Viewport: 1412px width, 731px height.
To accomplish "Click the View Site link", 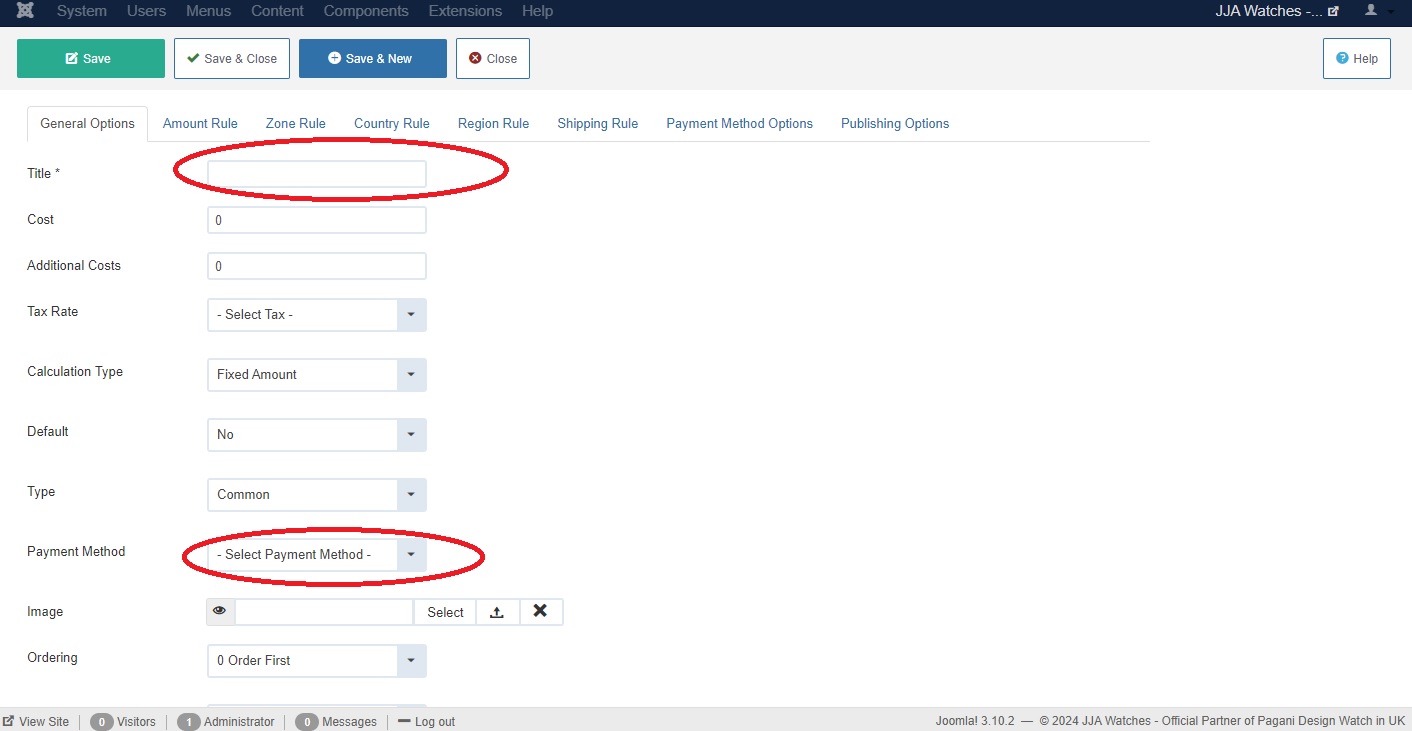I will pos(37,721).
